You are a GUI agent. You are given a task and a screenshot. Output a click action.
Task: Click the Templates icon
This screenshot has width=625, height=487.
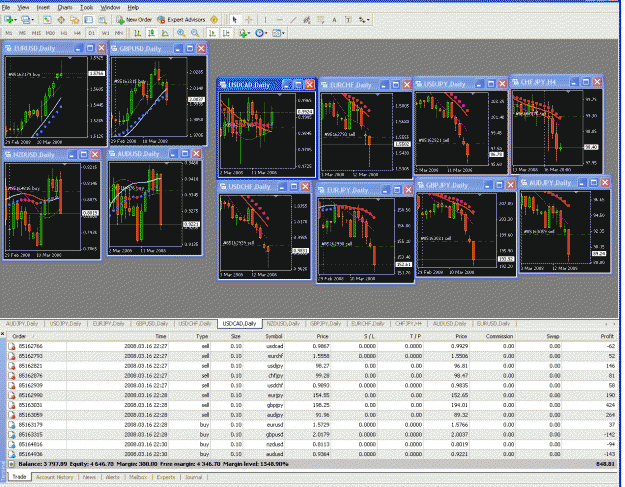coord(277,33)
